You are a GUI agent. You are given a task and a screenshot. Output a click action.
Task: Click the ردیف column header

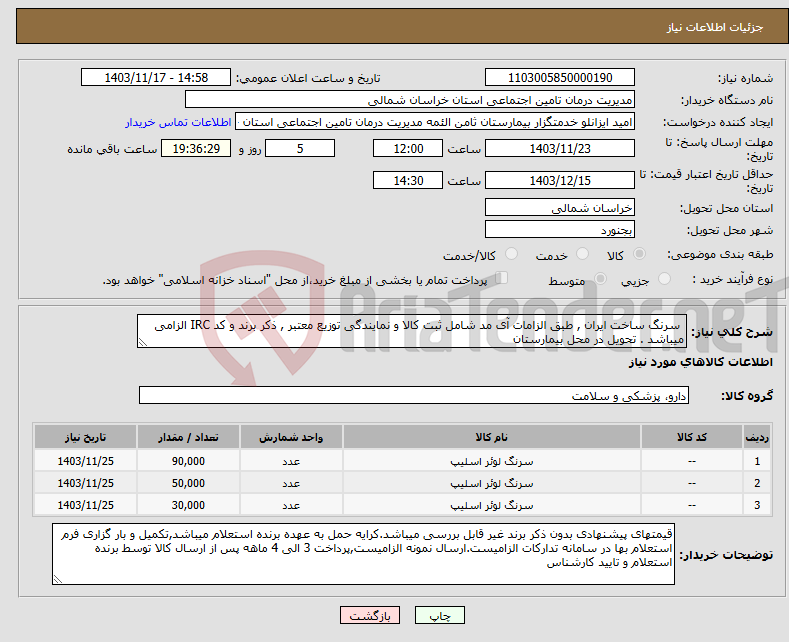point(757,437)
